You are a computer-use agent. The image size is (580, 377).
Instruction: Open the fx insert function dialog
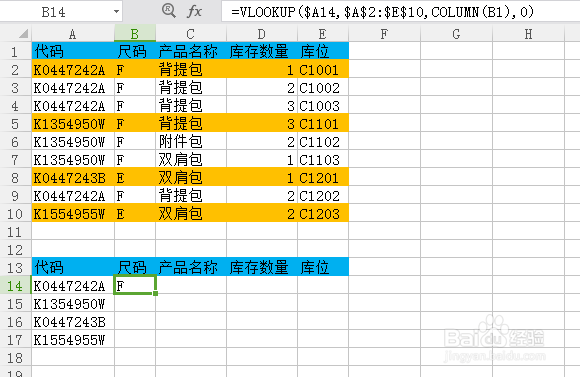(x=194, y=11)
